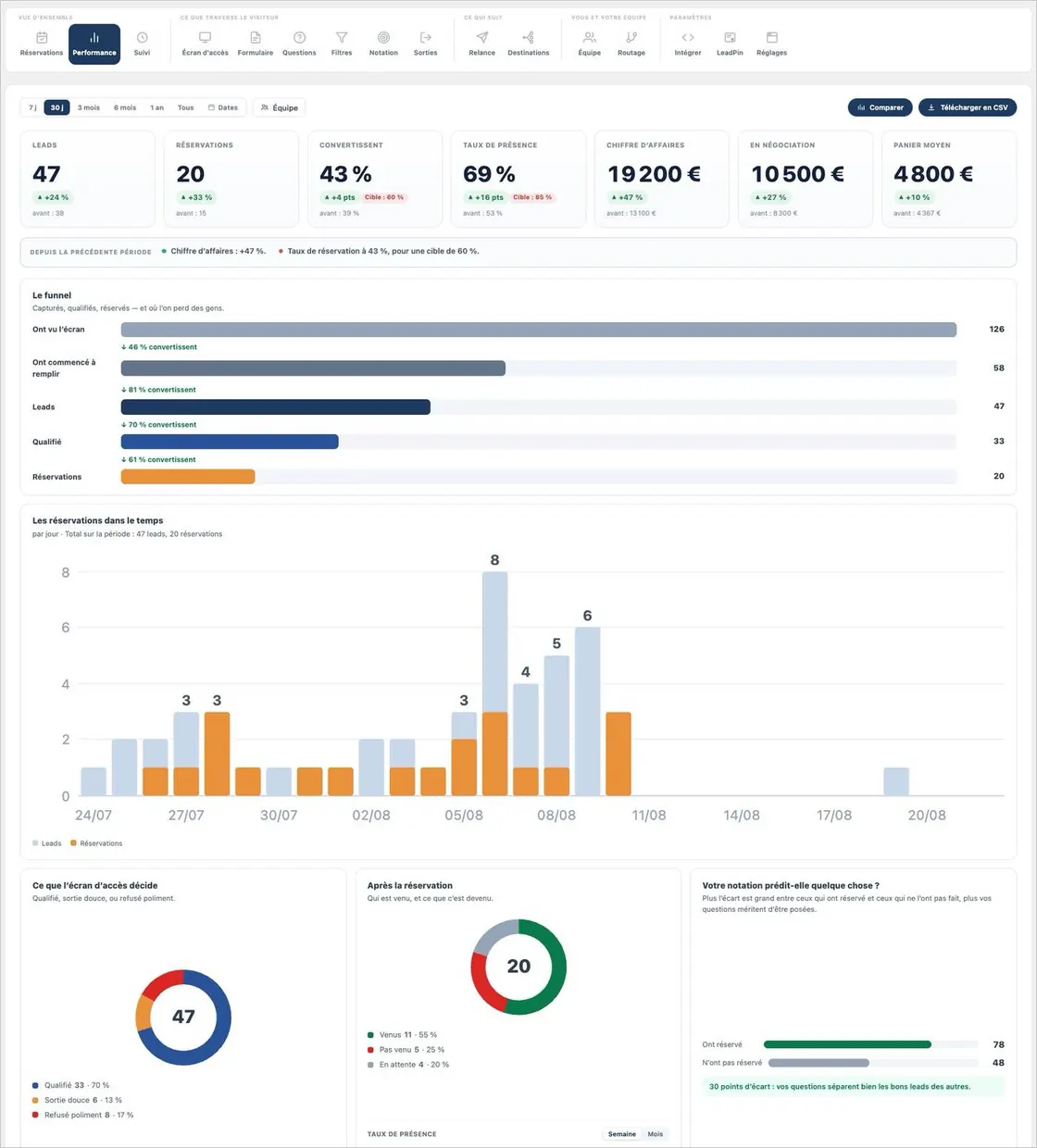
Task: Open the Questions navigation item
Action: tap(299, 44)
